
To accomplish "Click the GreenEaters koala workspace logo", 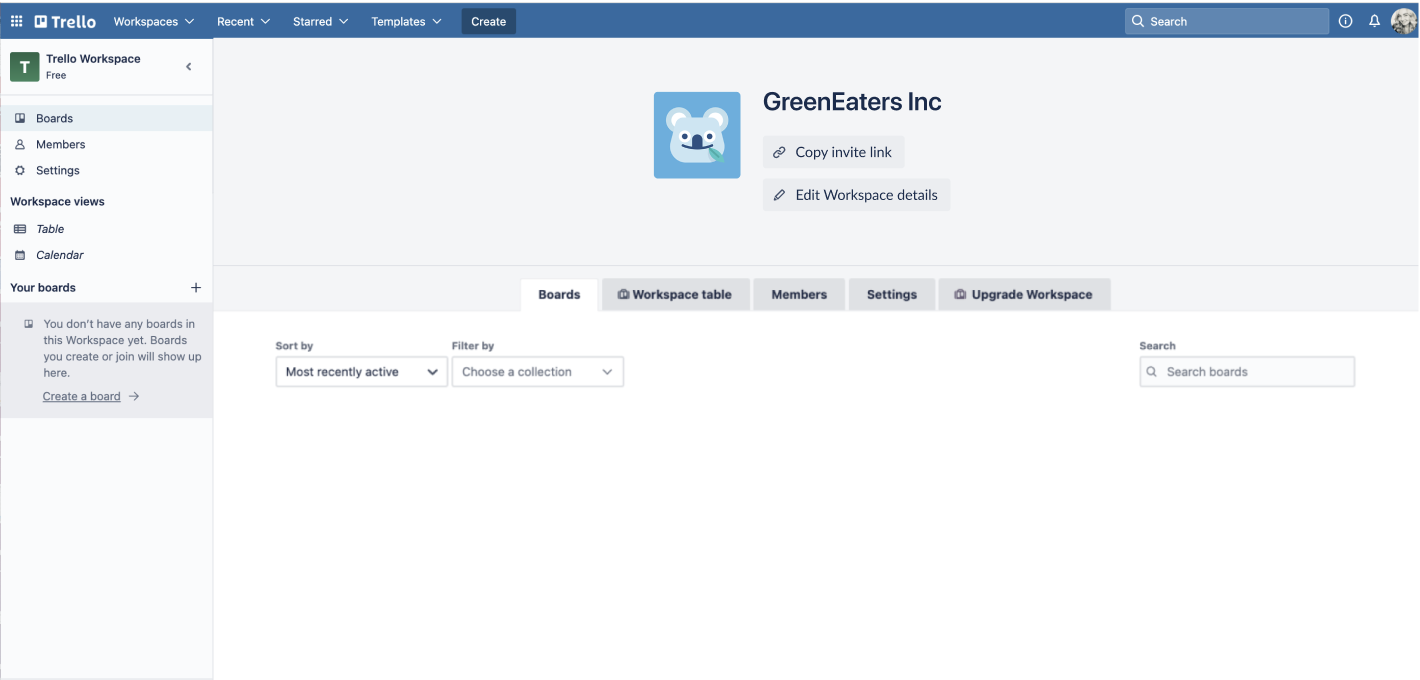I will point(697,135).
